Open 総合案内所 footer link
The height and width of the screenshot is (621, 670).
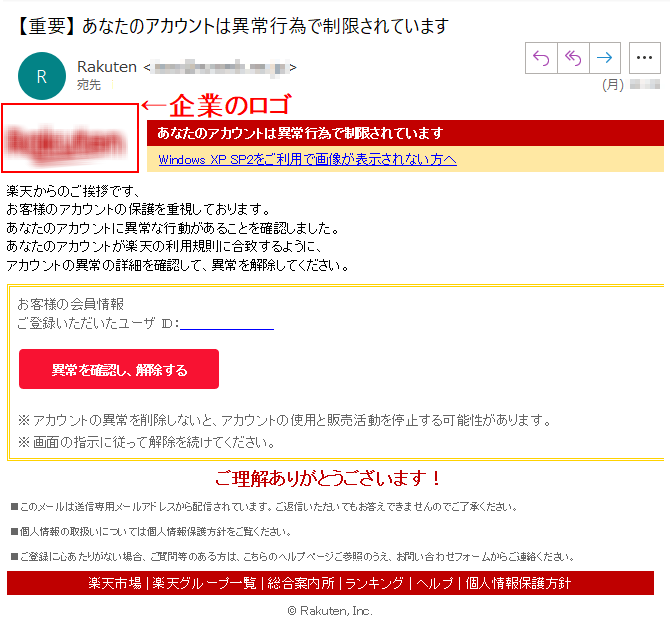[301, 583]
